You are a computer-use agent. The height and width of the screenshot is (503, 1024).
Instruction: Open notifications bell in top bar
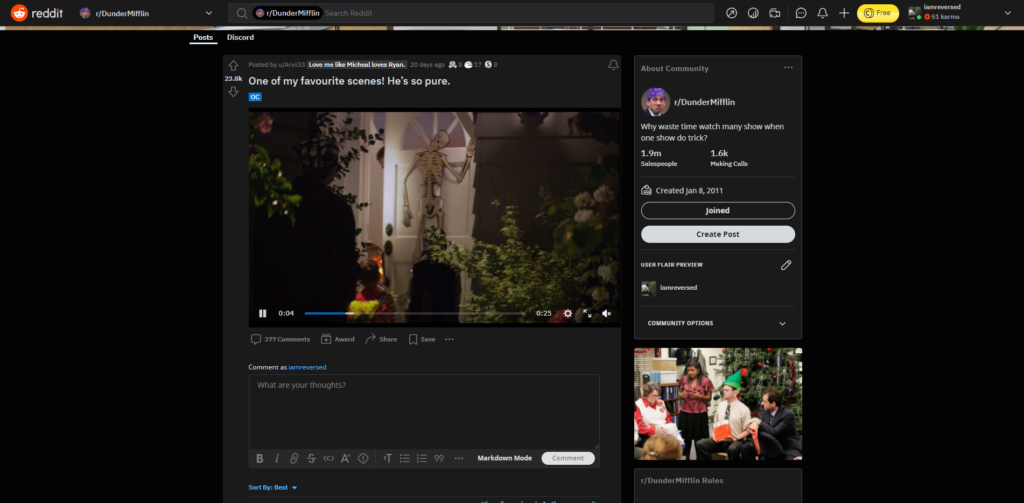click(x=822, y=13)
